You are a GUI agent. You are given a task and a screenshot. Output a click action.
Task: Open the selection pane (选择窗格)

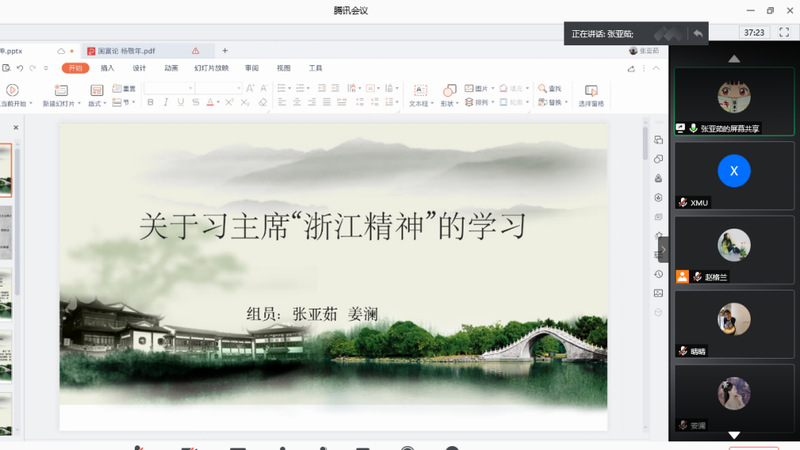pos(590,94)
